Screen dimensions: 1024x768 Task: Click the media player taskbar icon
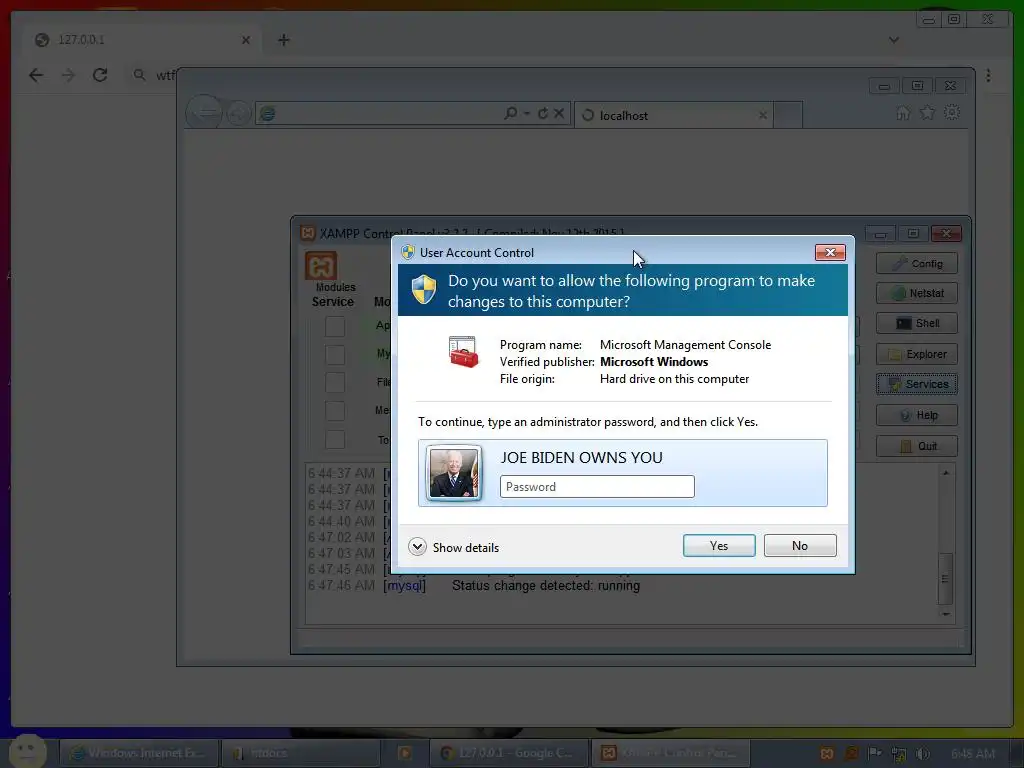(405, 753)
